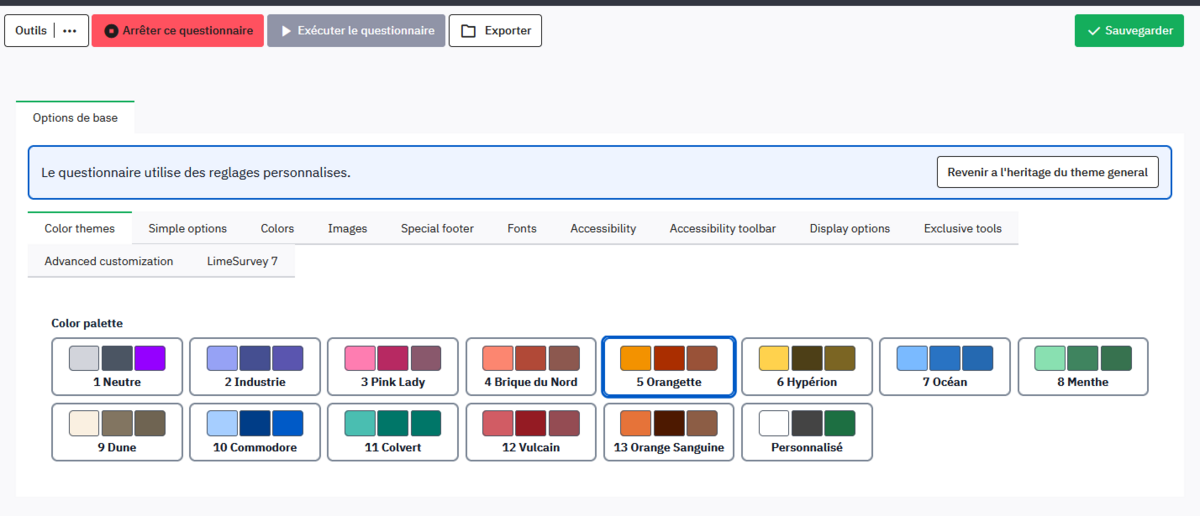Select the 2 Industrie palette
Screen dimensions: 1200x516
255,367
